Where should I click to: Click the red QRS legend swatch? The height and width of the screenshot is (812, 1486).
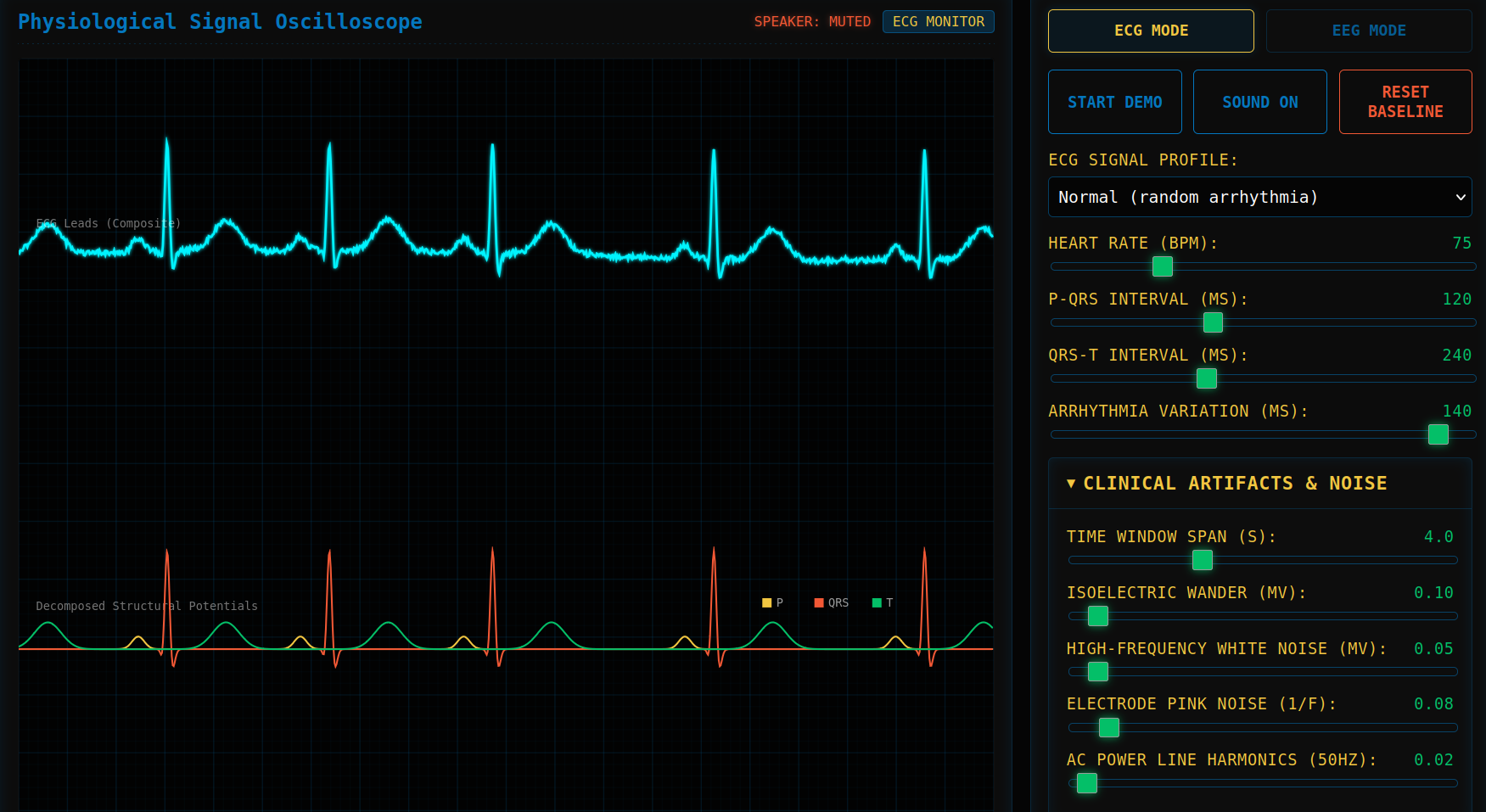tap(819, 603)
